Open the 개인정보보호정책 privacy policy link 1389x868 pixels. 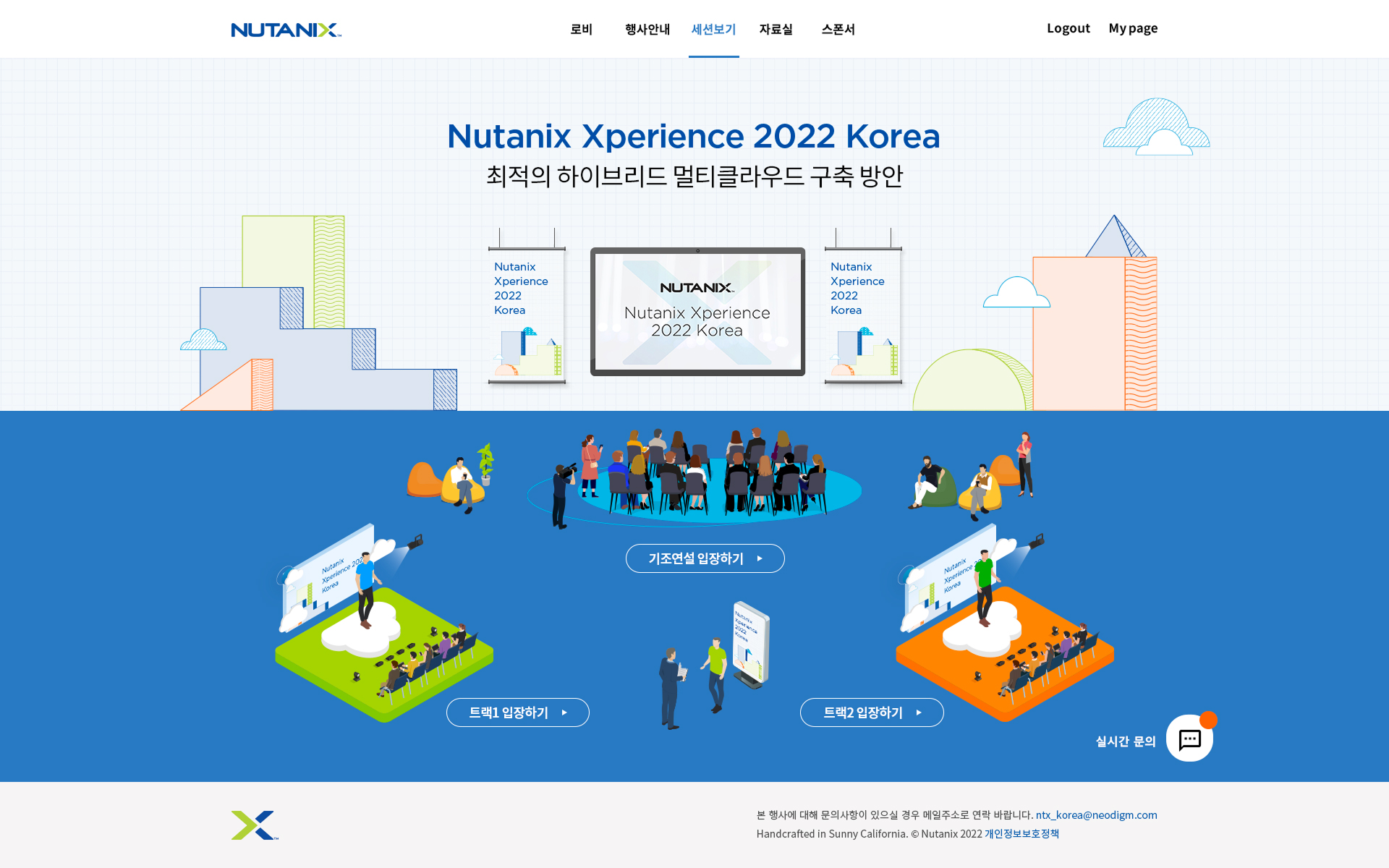(x=1021, y=833)
